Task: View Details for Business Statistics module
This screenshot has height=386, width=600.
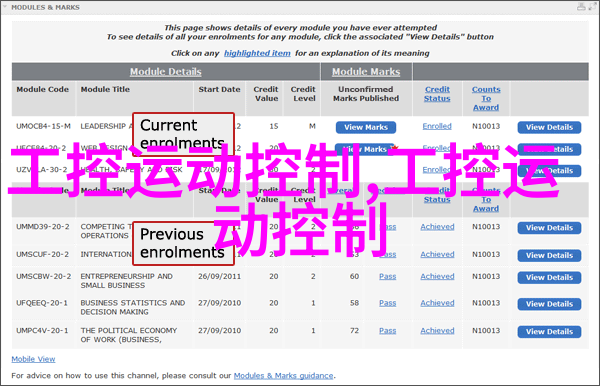Action: (549, 304)
